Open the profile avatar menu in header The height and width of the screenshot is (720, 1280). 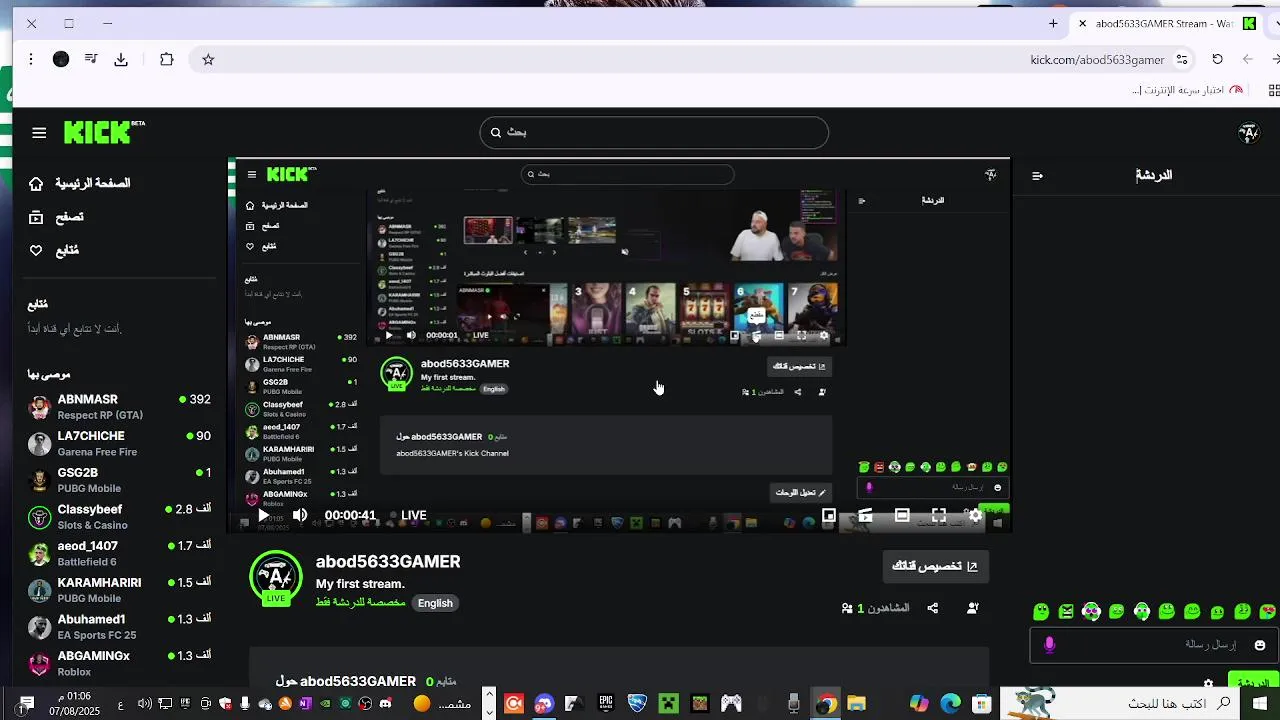click(x=1248, y=132)
